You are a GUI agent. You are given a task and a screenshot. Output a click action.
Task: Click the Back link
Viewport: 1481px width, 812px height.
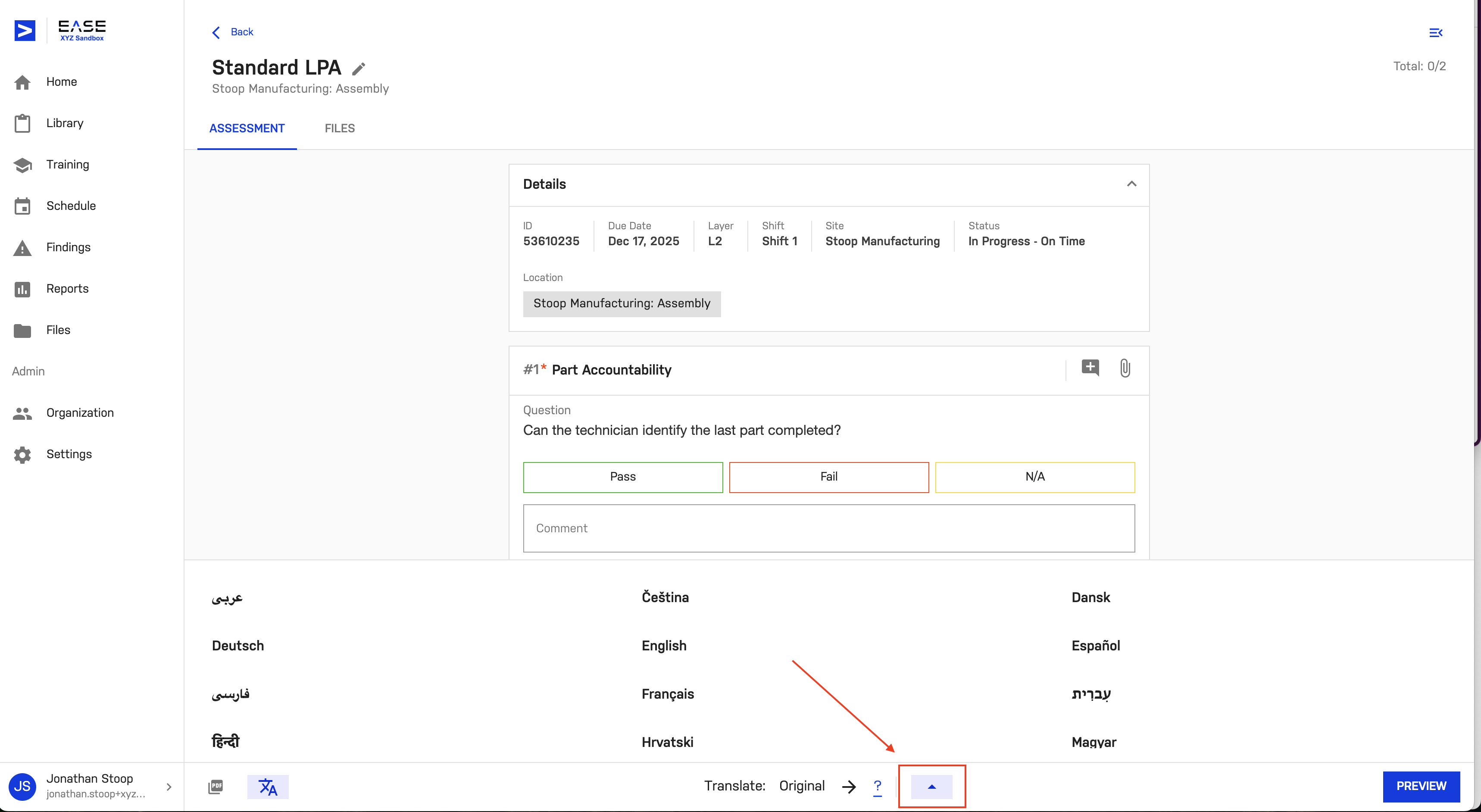coord(232,32)
